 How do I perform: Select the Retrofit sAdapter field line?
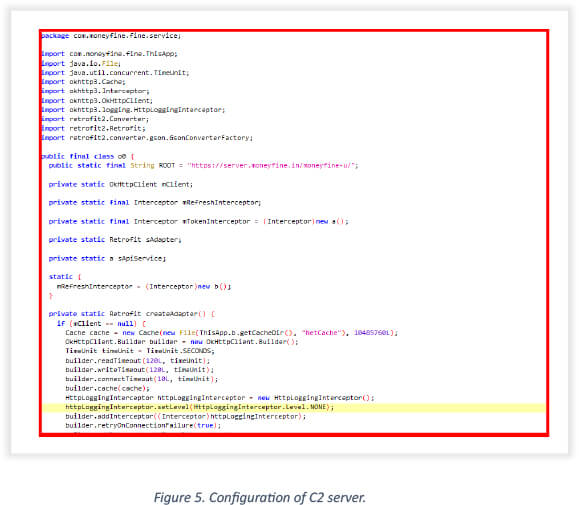[x=115, y=240]
